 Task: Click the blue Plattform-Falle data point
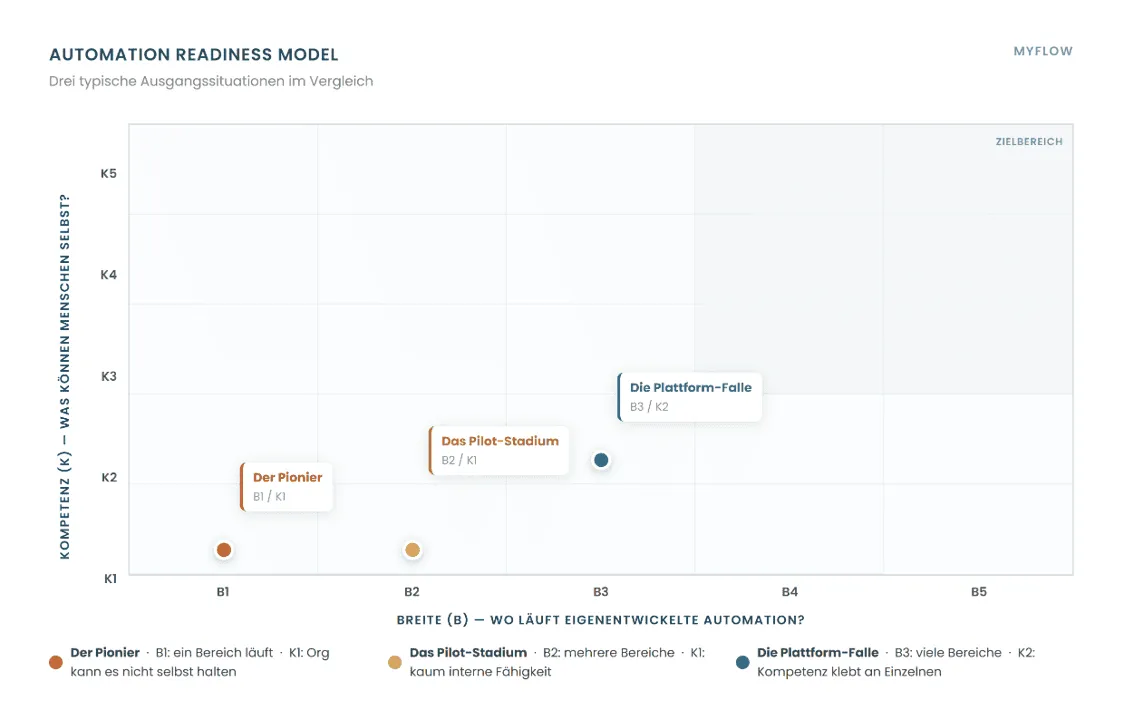pyautogui.click(x=601, y=460)
